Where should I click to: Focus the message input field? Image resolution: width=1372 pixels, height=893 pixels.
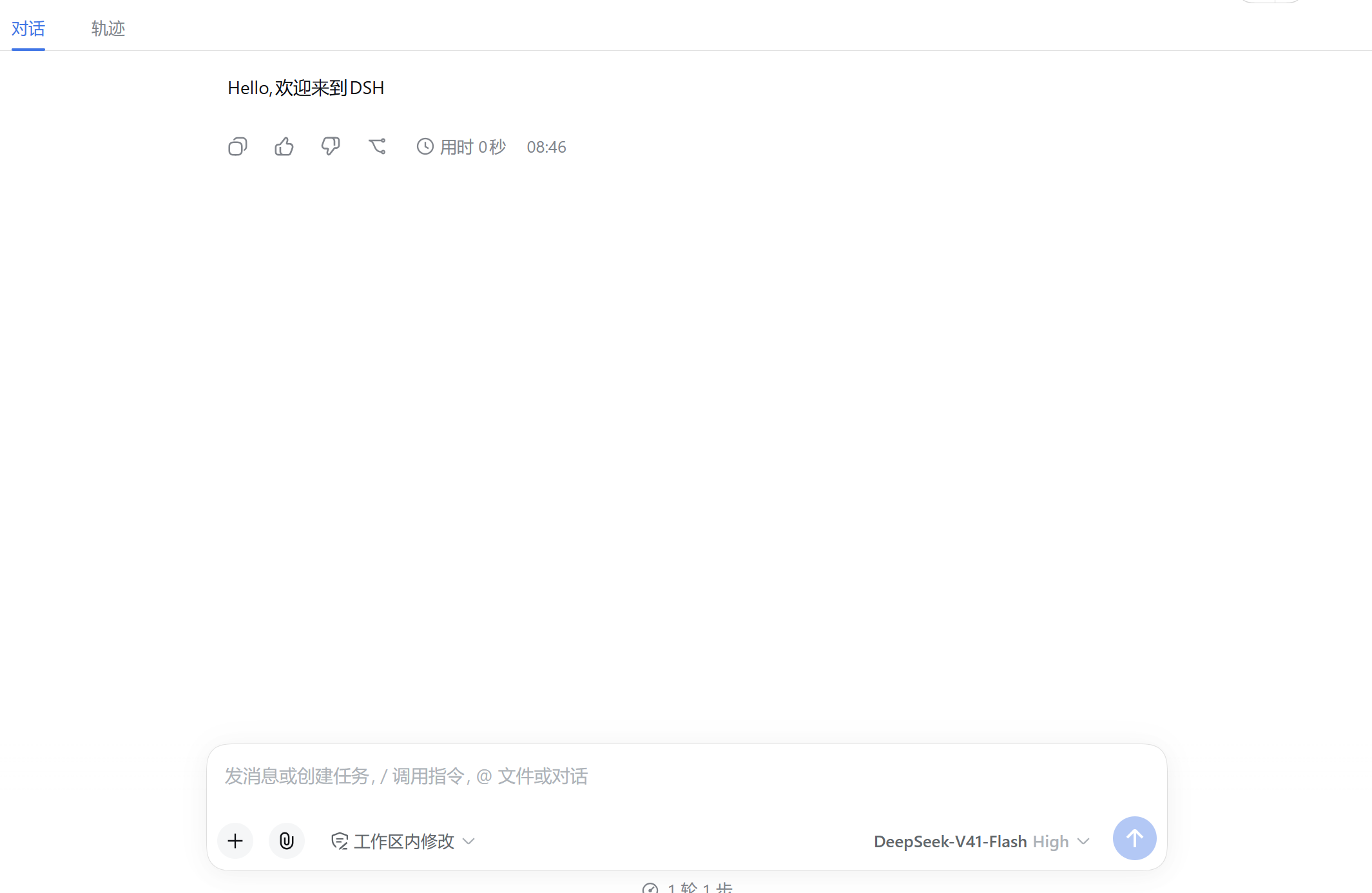point(687,776)
